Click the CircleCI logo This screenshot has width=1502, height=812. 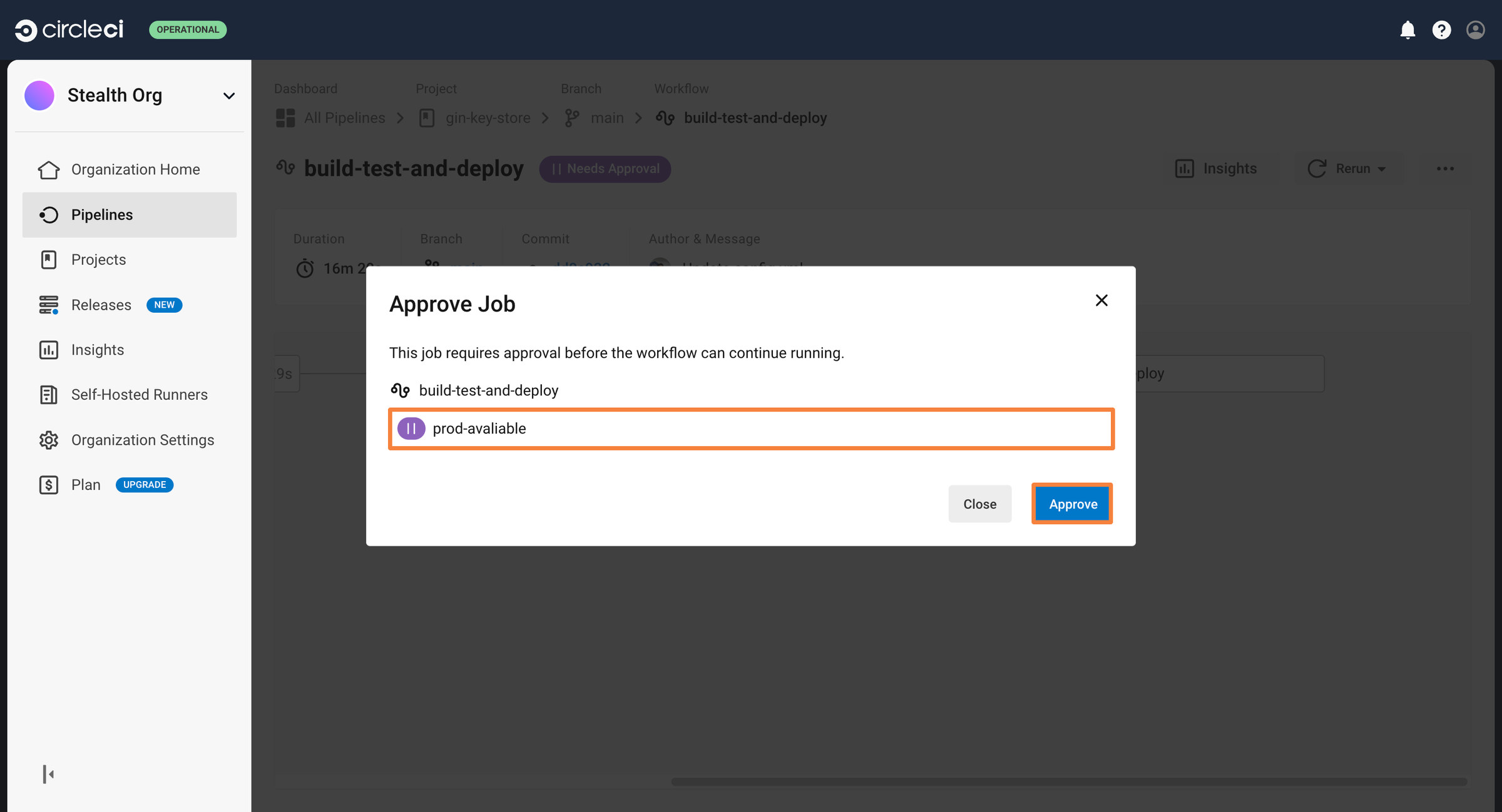pos(69,29)
